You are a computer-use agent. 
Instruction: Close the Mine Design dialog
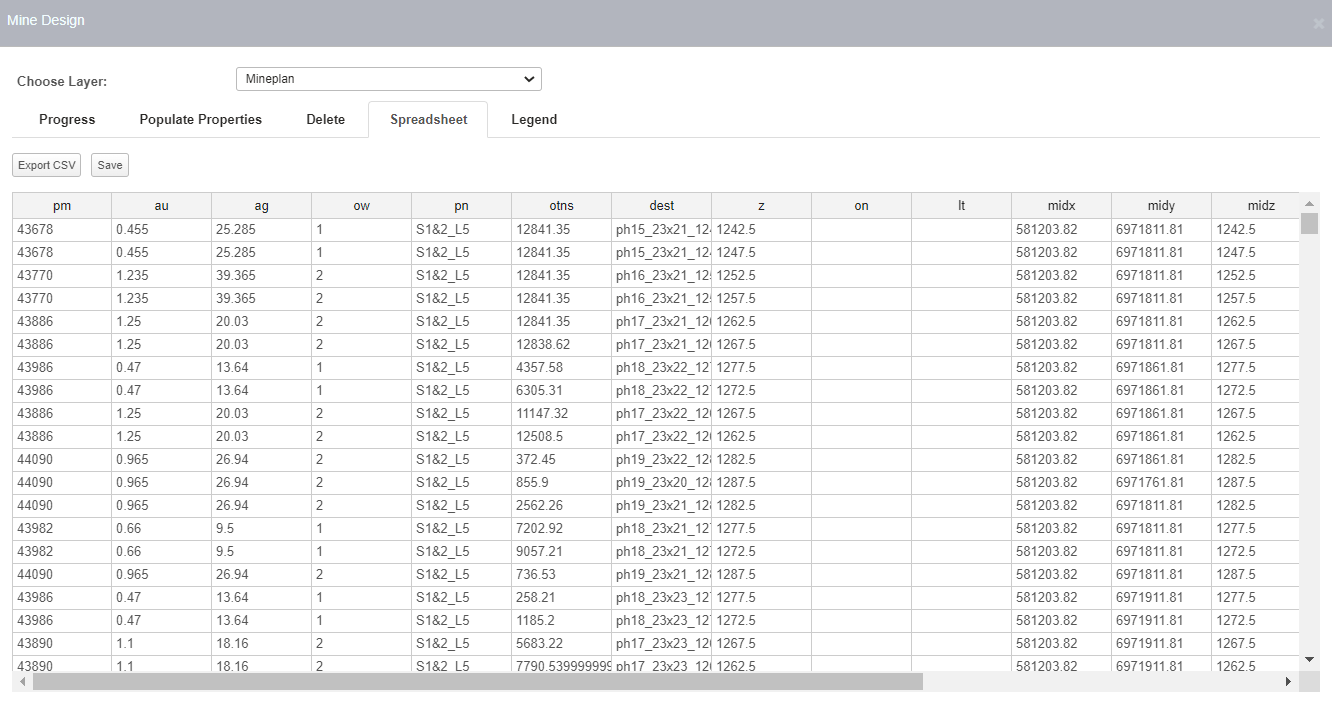[x=1318, y=24]
